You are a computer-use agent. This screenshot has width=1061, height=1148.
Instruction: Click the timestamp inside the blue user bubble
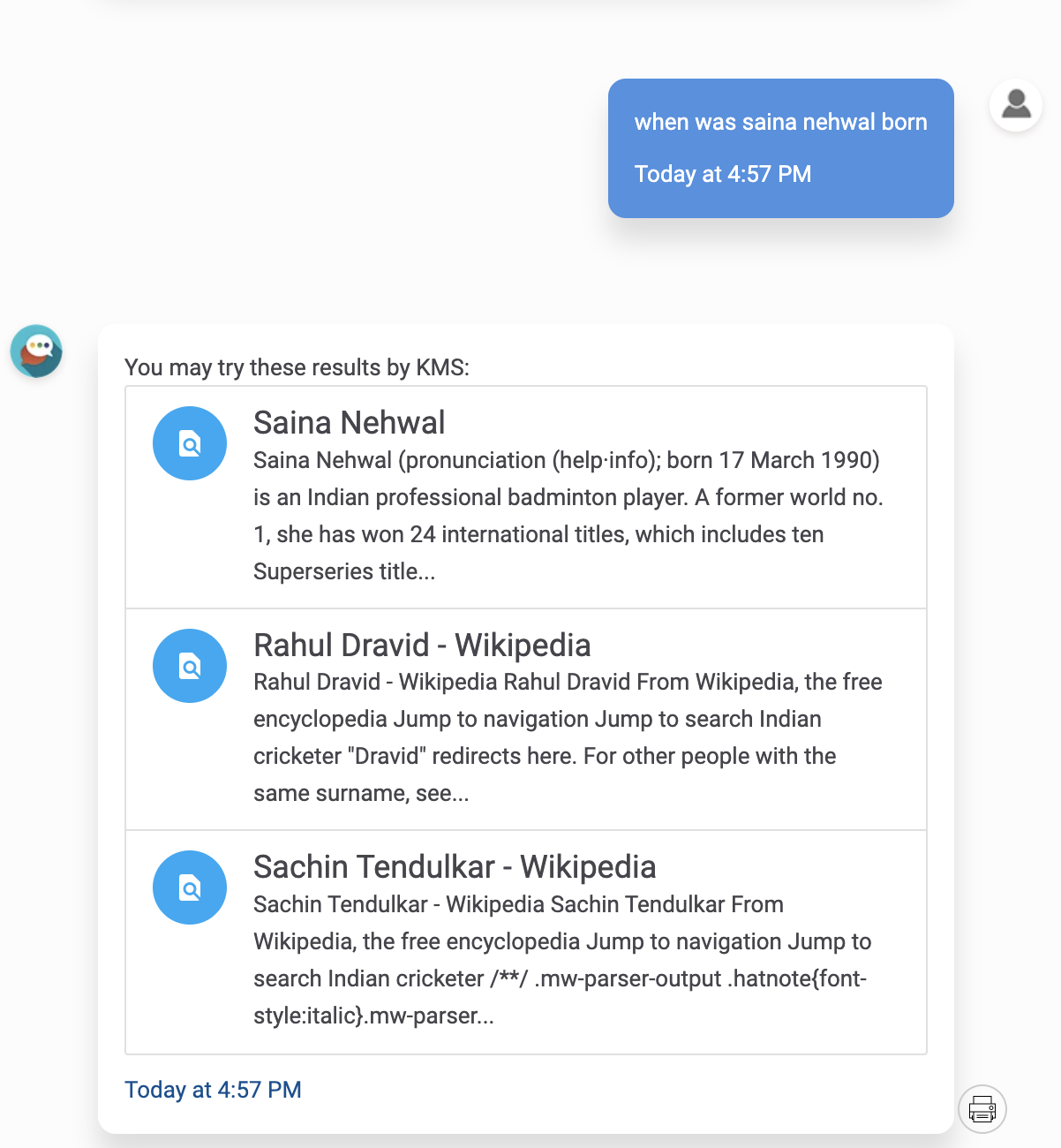(723, 174)
